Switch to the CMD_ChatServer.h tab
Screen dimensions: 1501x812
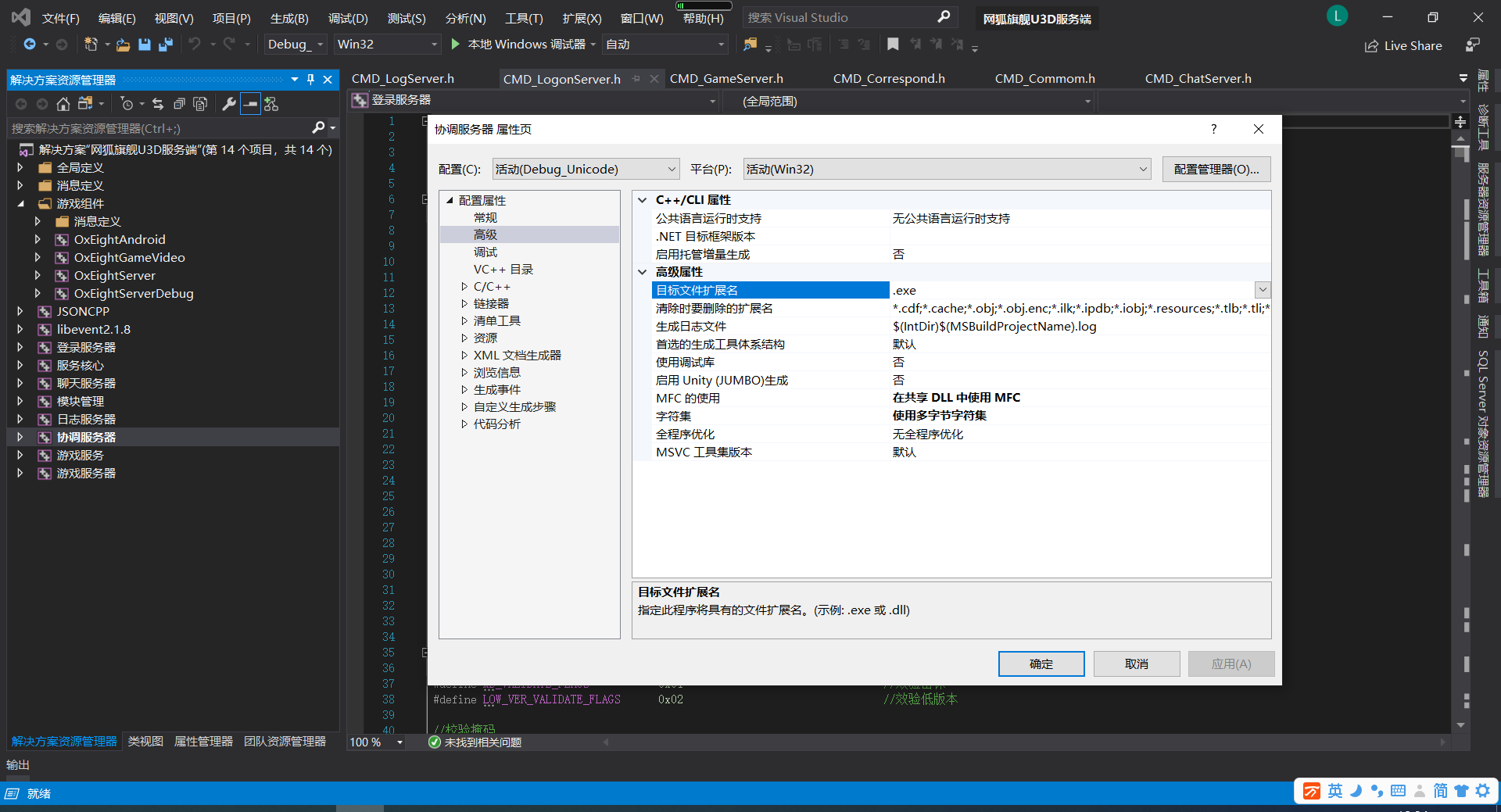point(1198,79)
